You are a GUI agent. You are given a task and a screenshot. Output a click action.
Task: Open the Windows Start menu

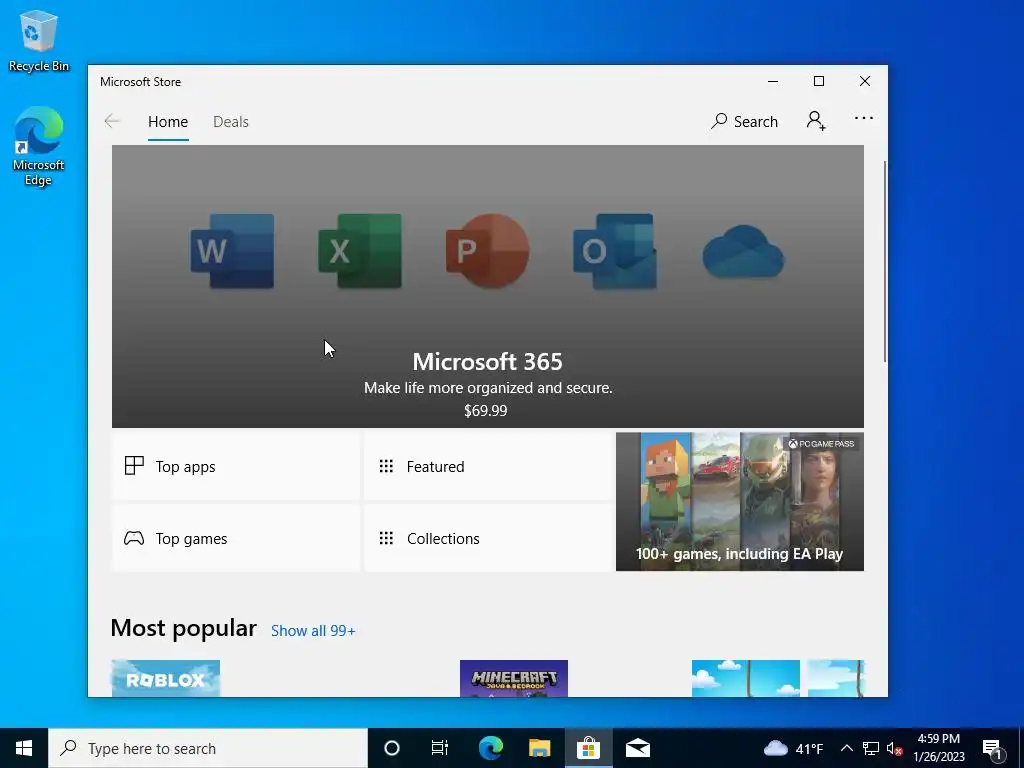pyautogui.click(x=24, y=748)
